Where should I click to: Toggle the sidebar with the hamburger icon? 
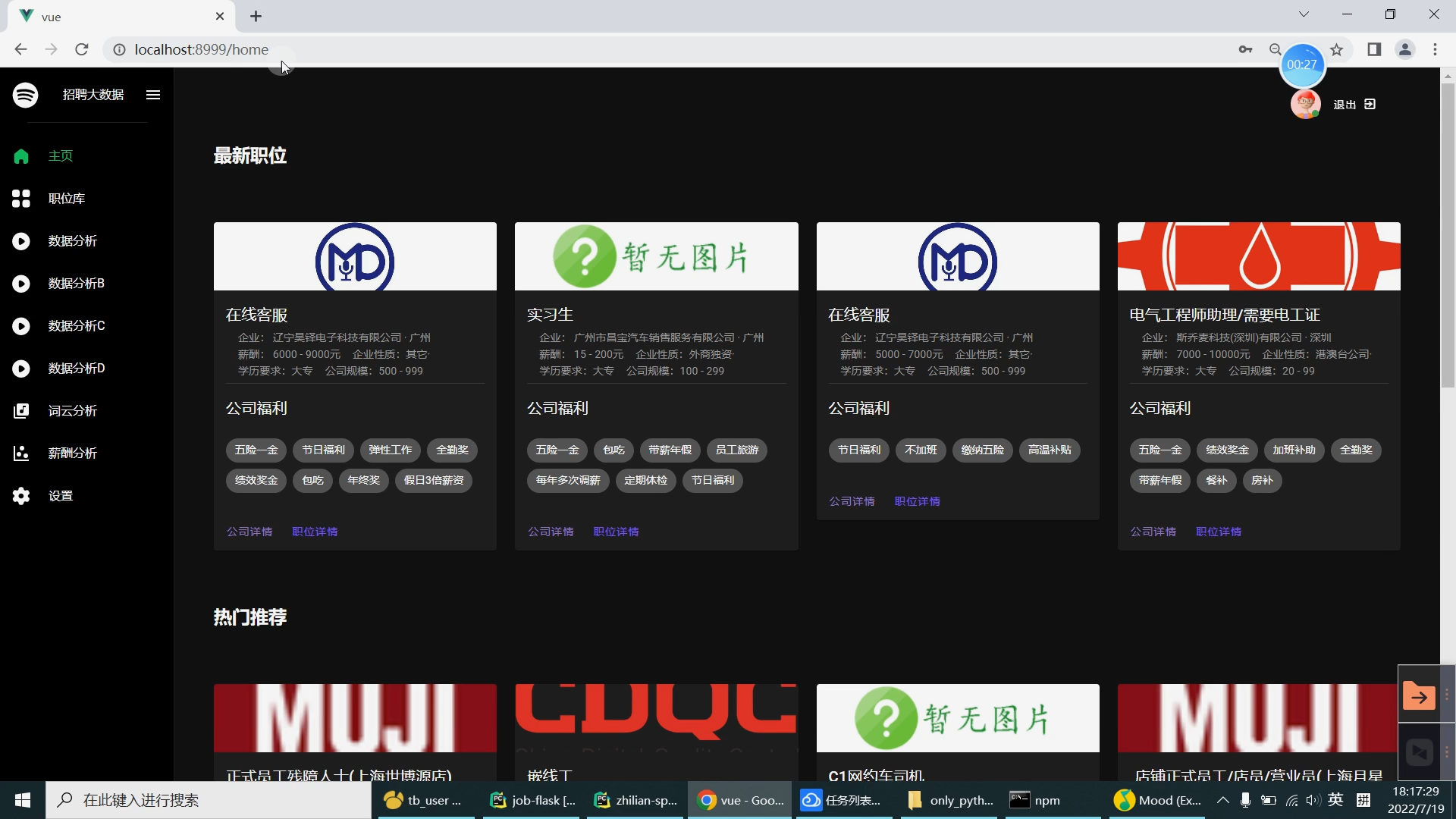click(x=152, y=95)
